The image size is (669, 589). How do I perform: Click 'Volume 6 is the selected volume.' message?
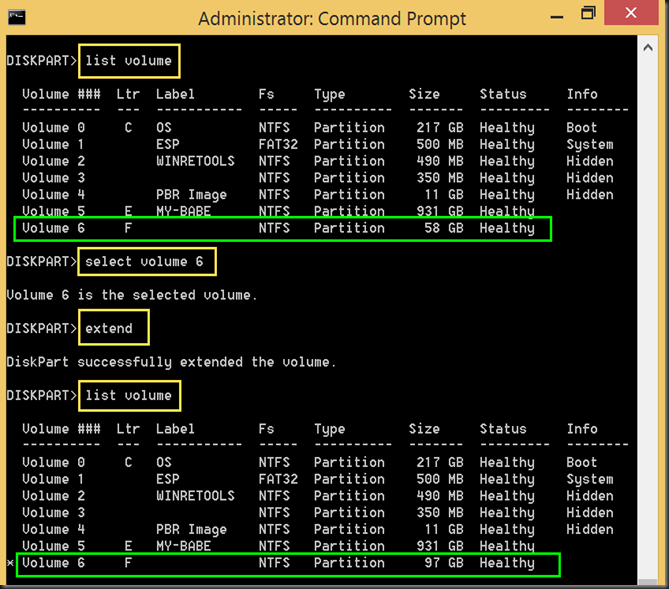[x=132, y=295]
